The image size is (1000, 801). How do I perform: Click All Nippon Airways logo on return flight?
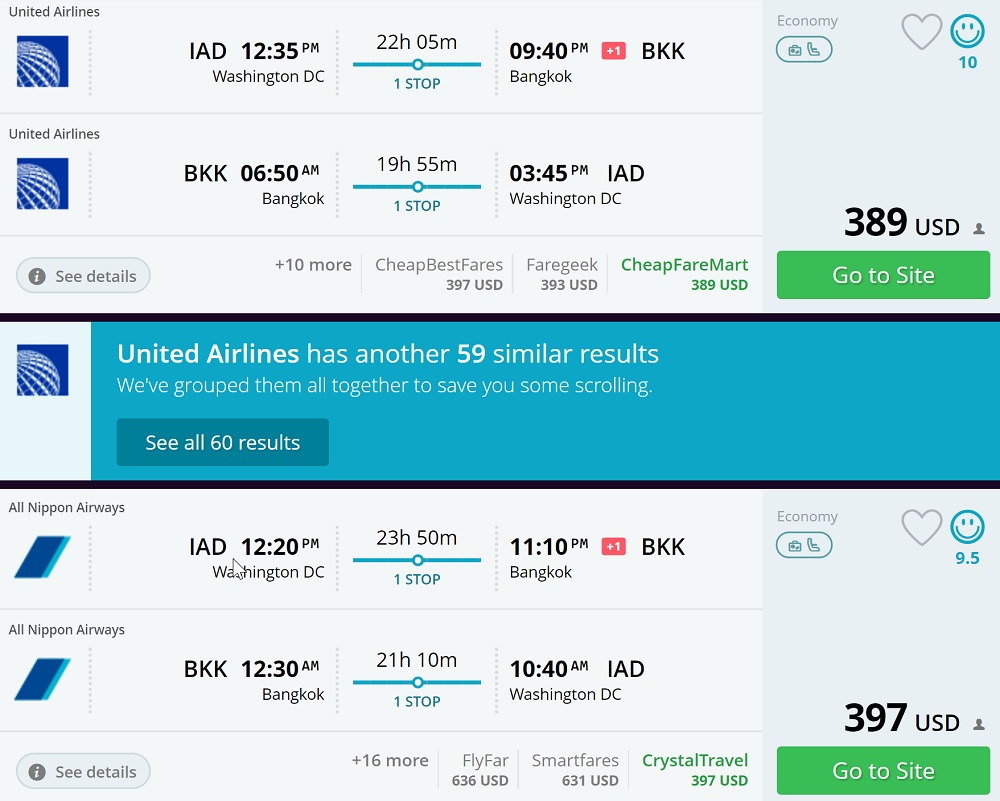(x=43, y=680)
